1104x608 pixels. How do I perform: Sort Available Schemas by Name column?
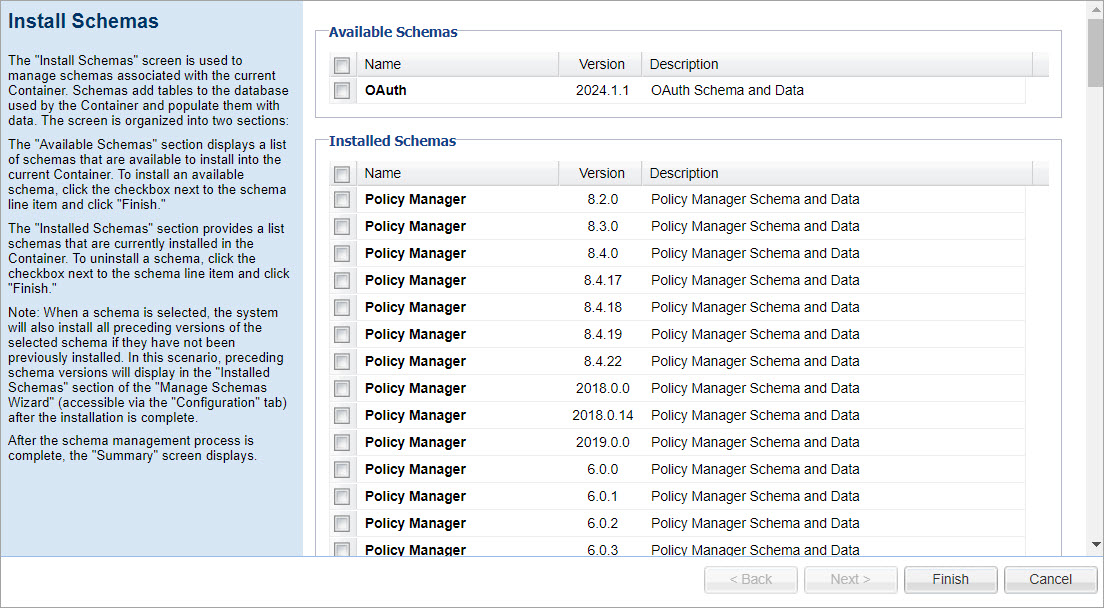tap(457, 64)
